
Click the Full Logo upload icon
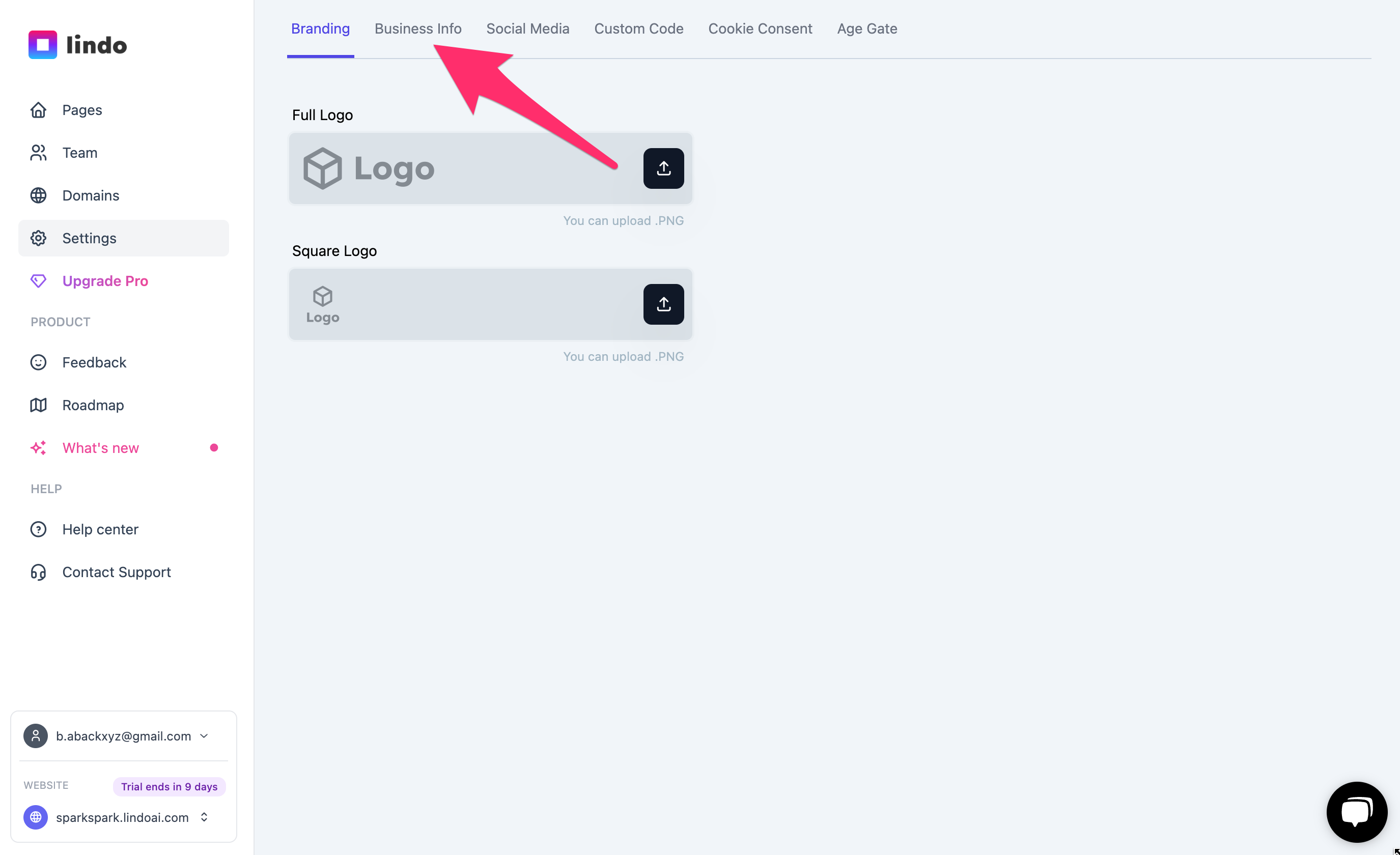(663, 168)
